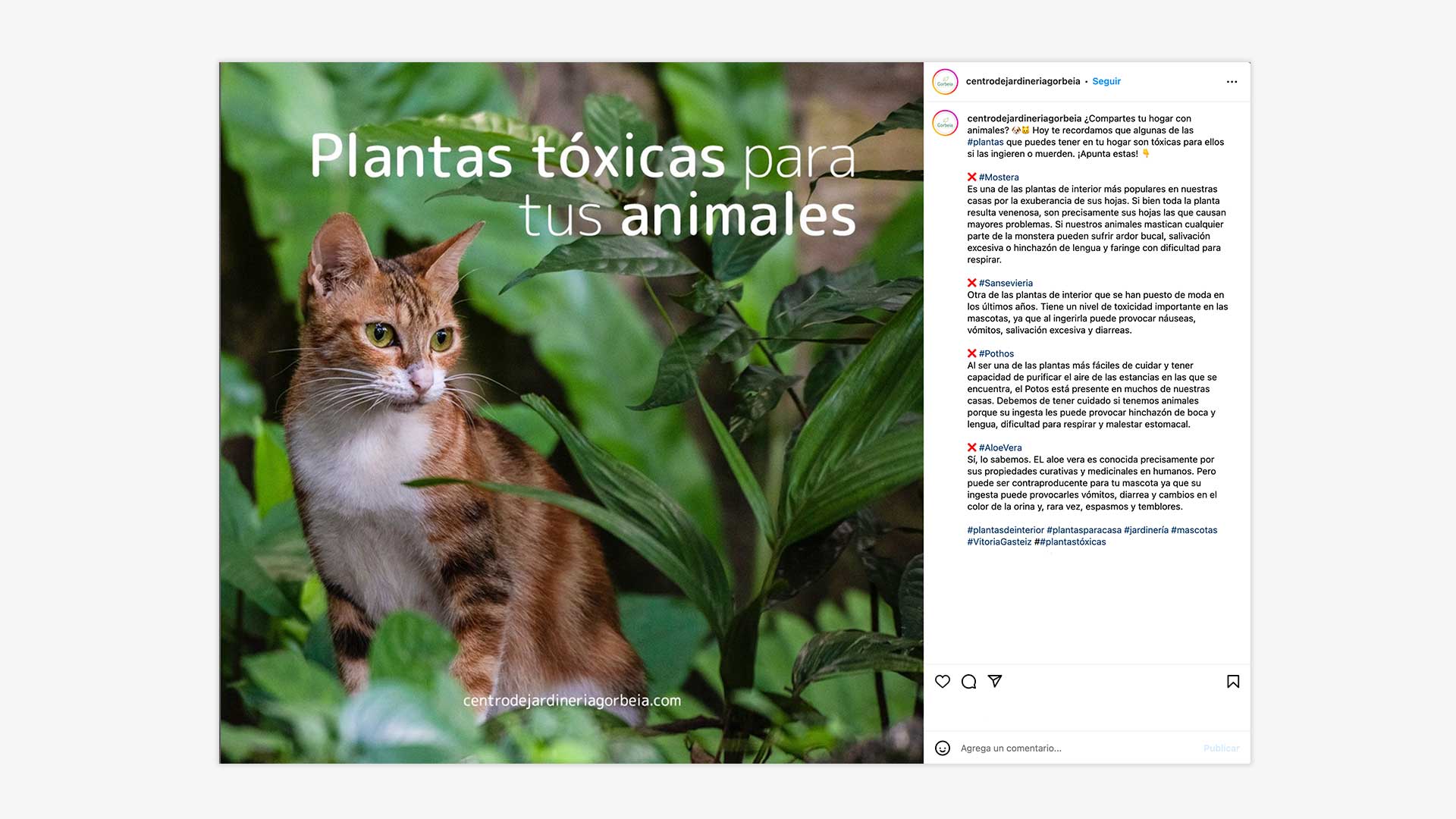Image resolution: width=1456 pixels, height=819 pixels.
Task: Open the #Pothos hashtag
Action: [996, 354]
